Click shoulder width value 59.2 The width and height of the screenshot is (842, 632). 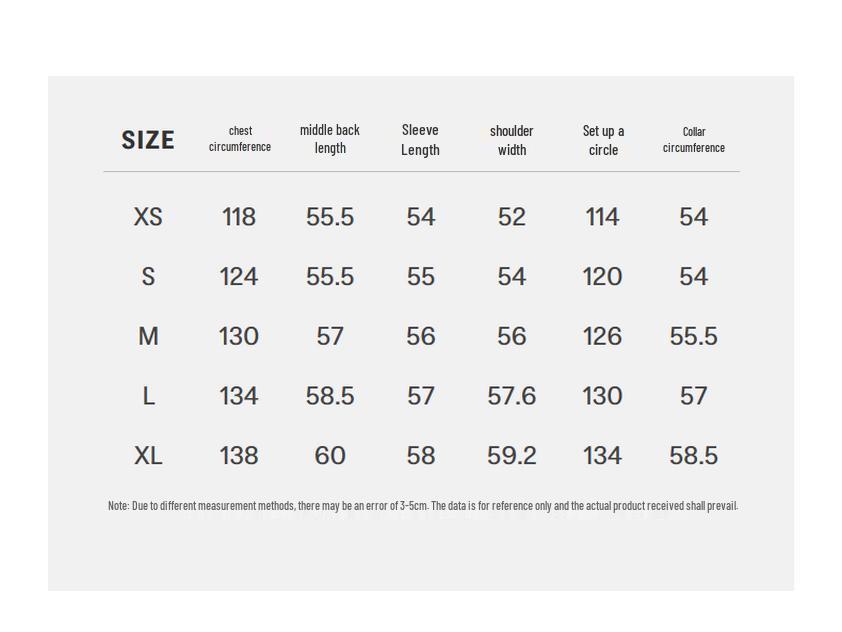tap(511, 456)
